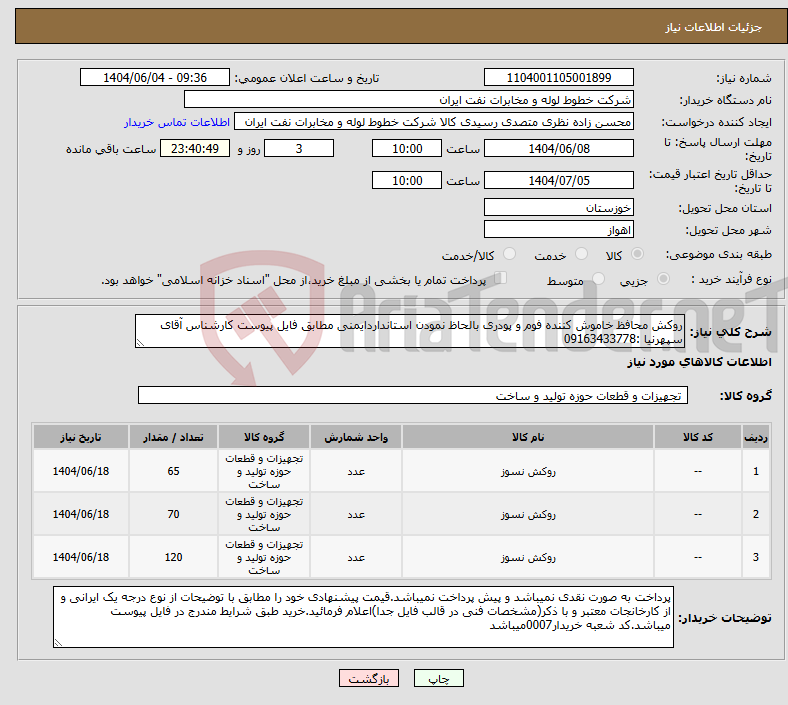Click the response deadline date 1404/06/08
Image resolution: width=788 pixels, height=705 pixels.
click(x=558, y=149)
